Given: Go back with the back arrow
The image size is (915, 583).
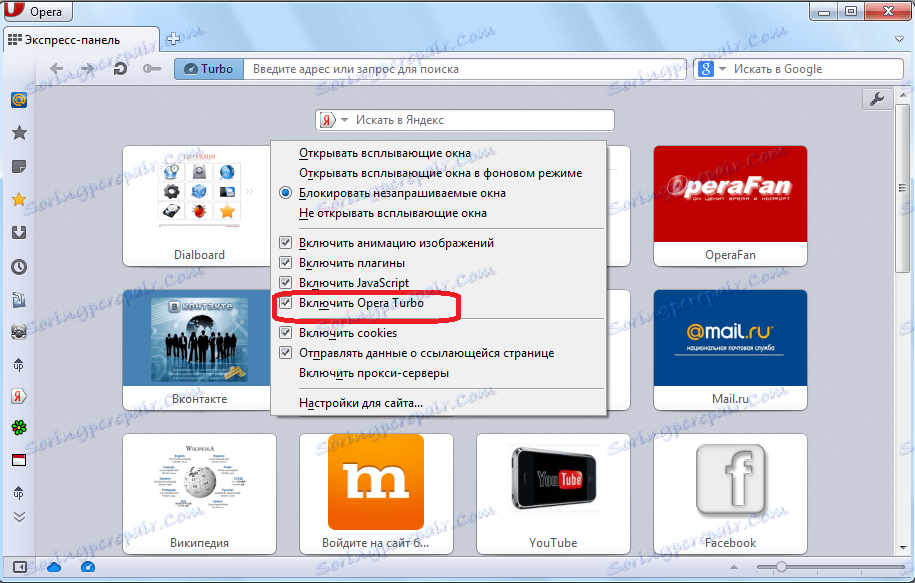Looking at the screenshot, I should pos(57,69).
